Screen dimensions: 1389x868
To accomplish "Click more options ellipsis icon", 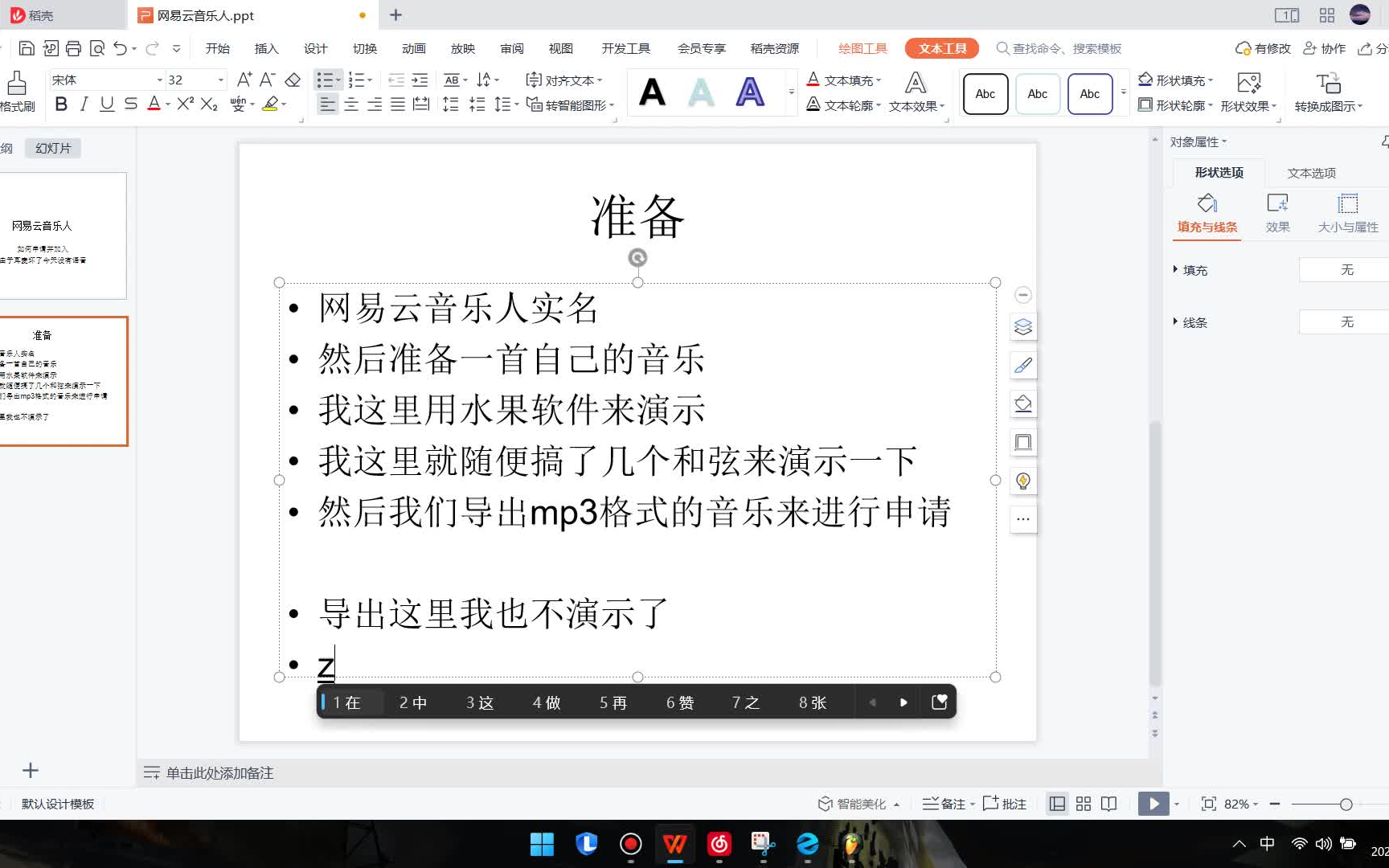I will tap(1022, 519).
